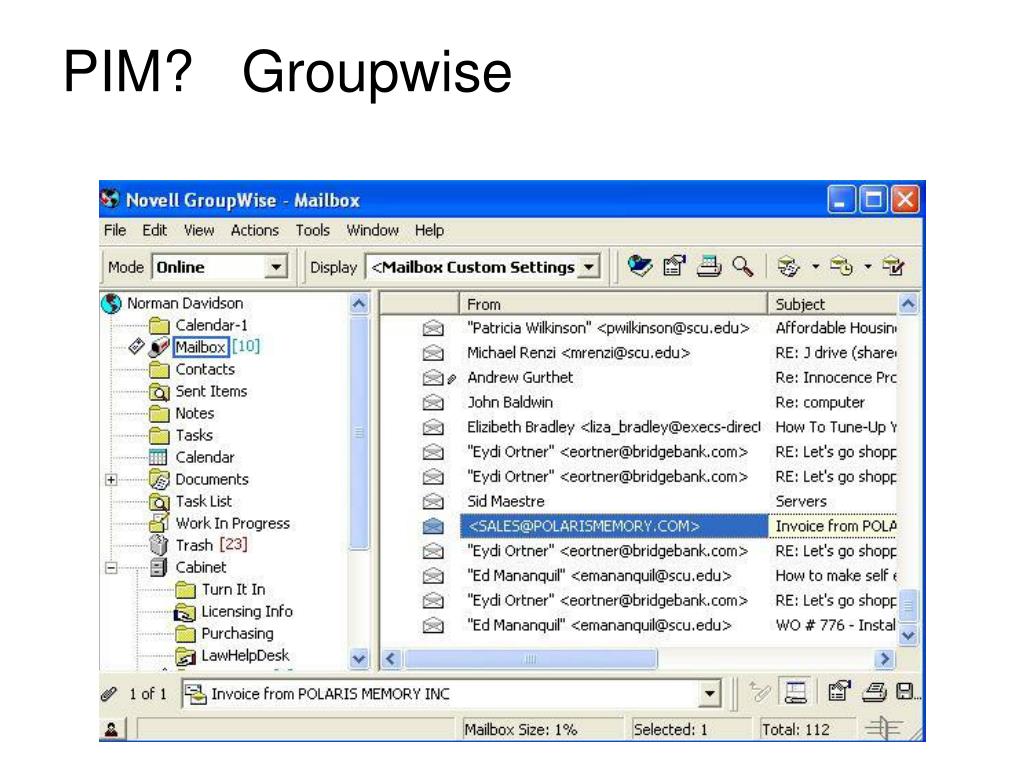The image size is (1024, 768).
Task: Click the Documents folder icon
Action: tap(159, 479)
